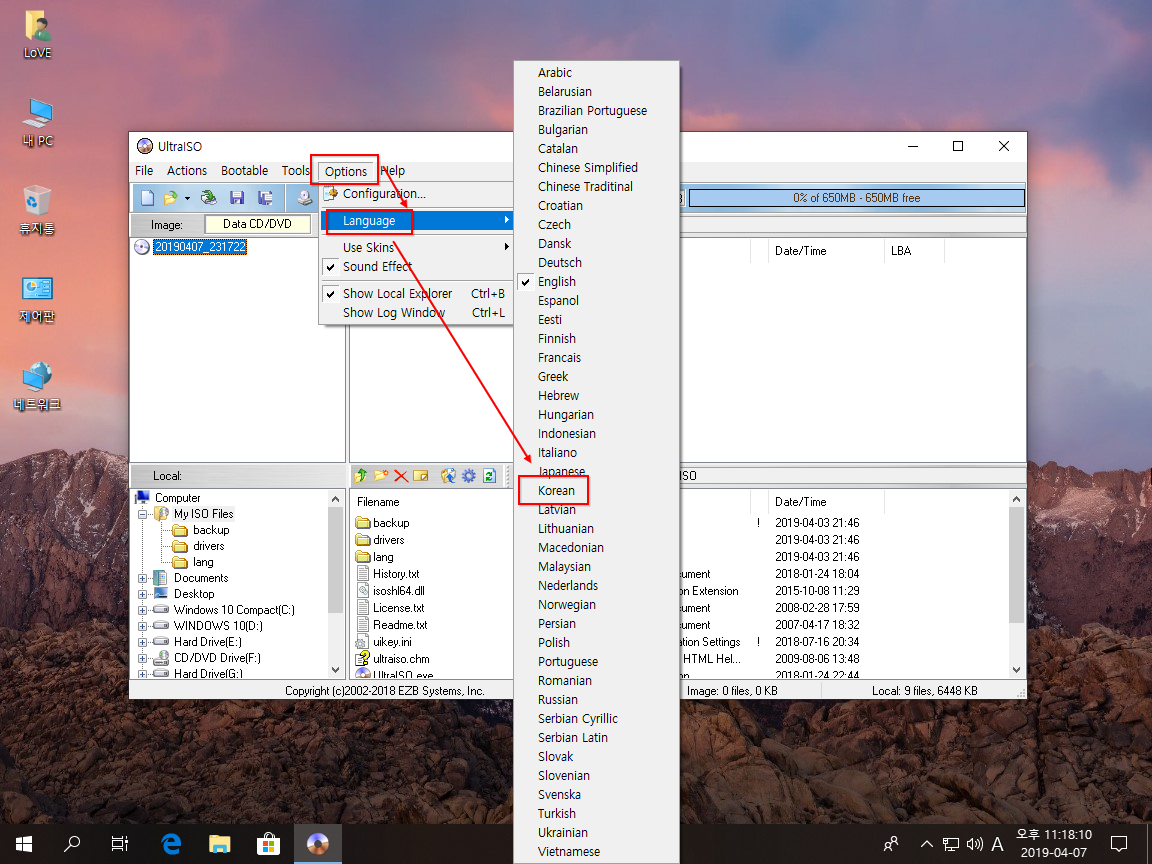
Task: Click local file list scrollbar up arrow
Action: [x=1017, y=500]
